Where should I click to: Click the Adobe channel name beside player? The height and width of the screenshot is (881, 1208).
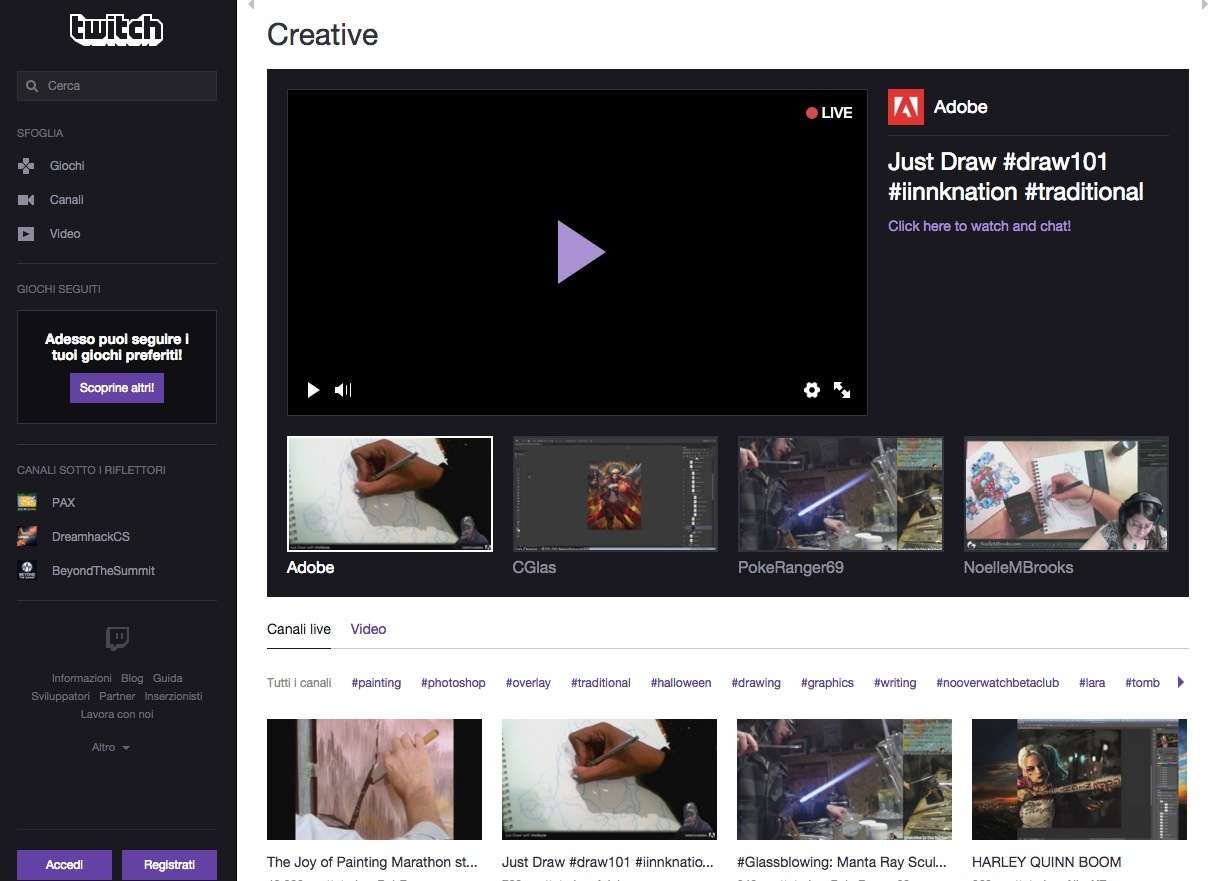[x=960, y=107]
